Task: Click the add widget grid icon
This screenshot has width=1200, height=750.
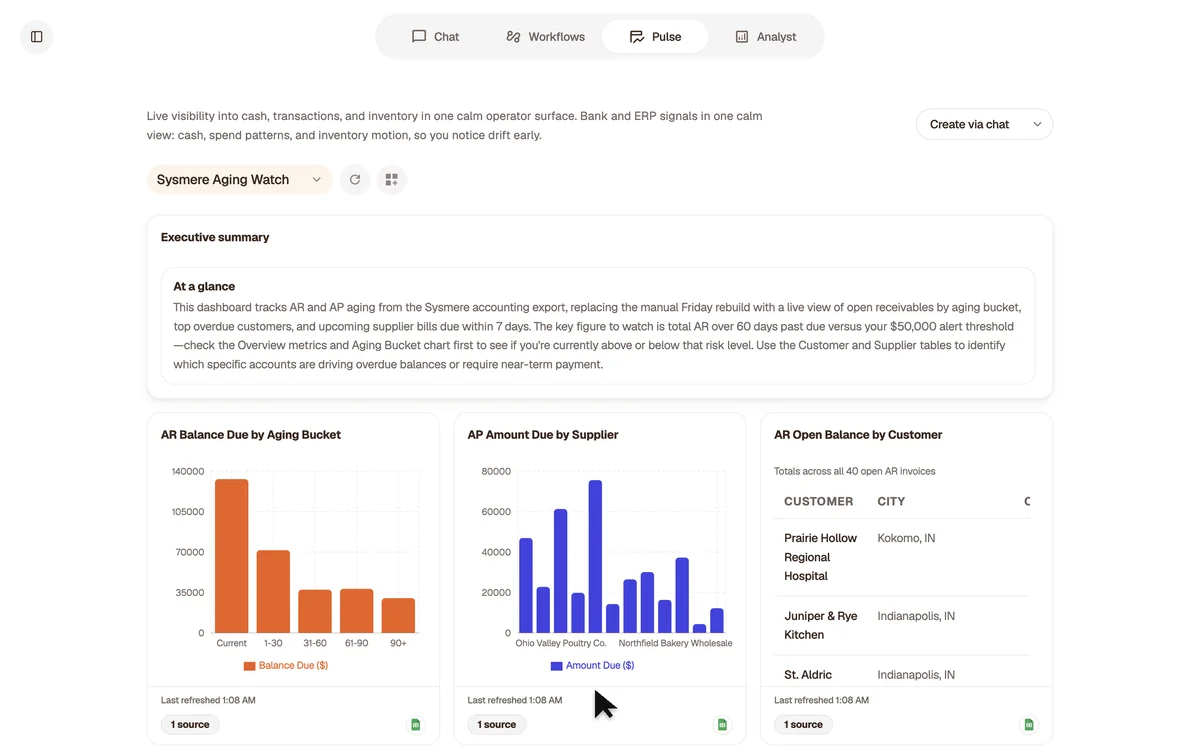Action: (x=392, y=180)
